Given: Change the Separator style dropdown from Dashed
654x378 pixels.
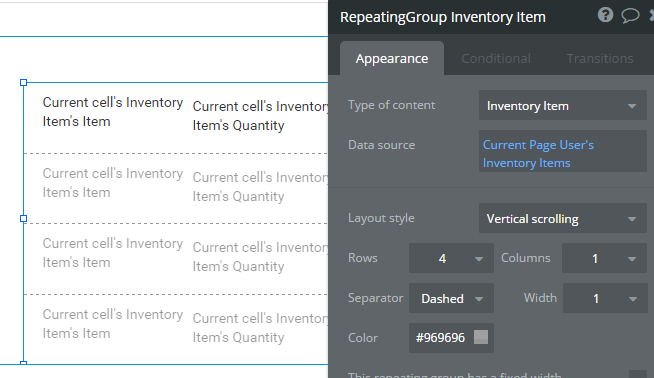Looking at the screenshot, I should (451, 298).
